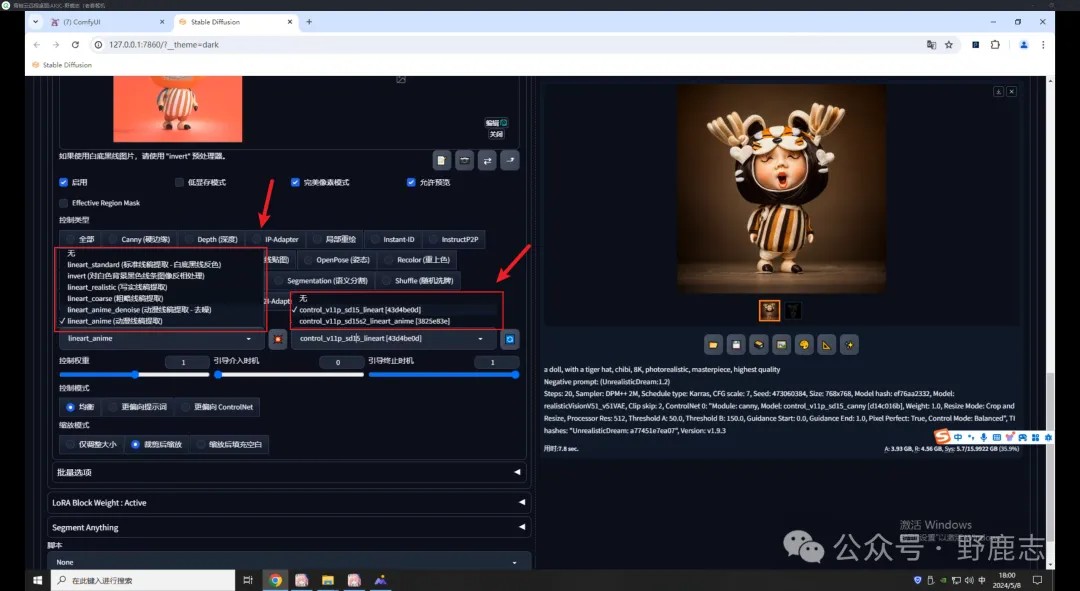
Task: Expand the Segment Anything panel
Action: [x=289, y=528]
